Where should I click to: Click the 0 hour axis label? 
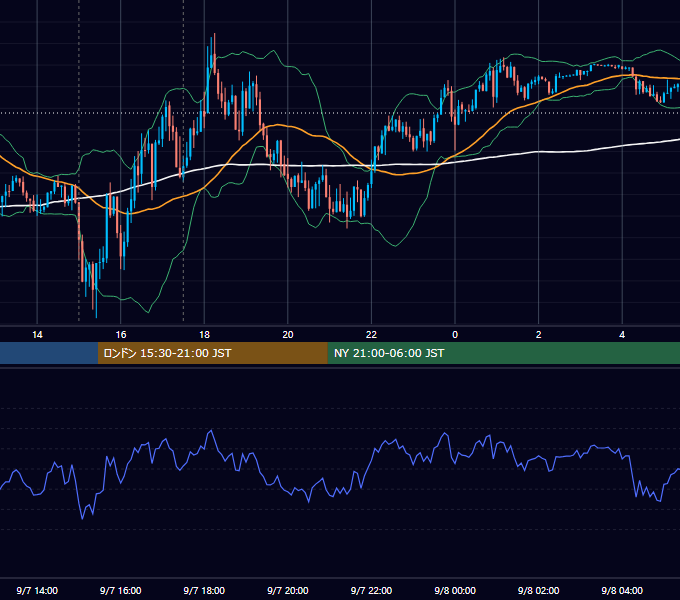(x=455, y=335)
